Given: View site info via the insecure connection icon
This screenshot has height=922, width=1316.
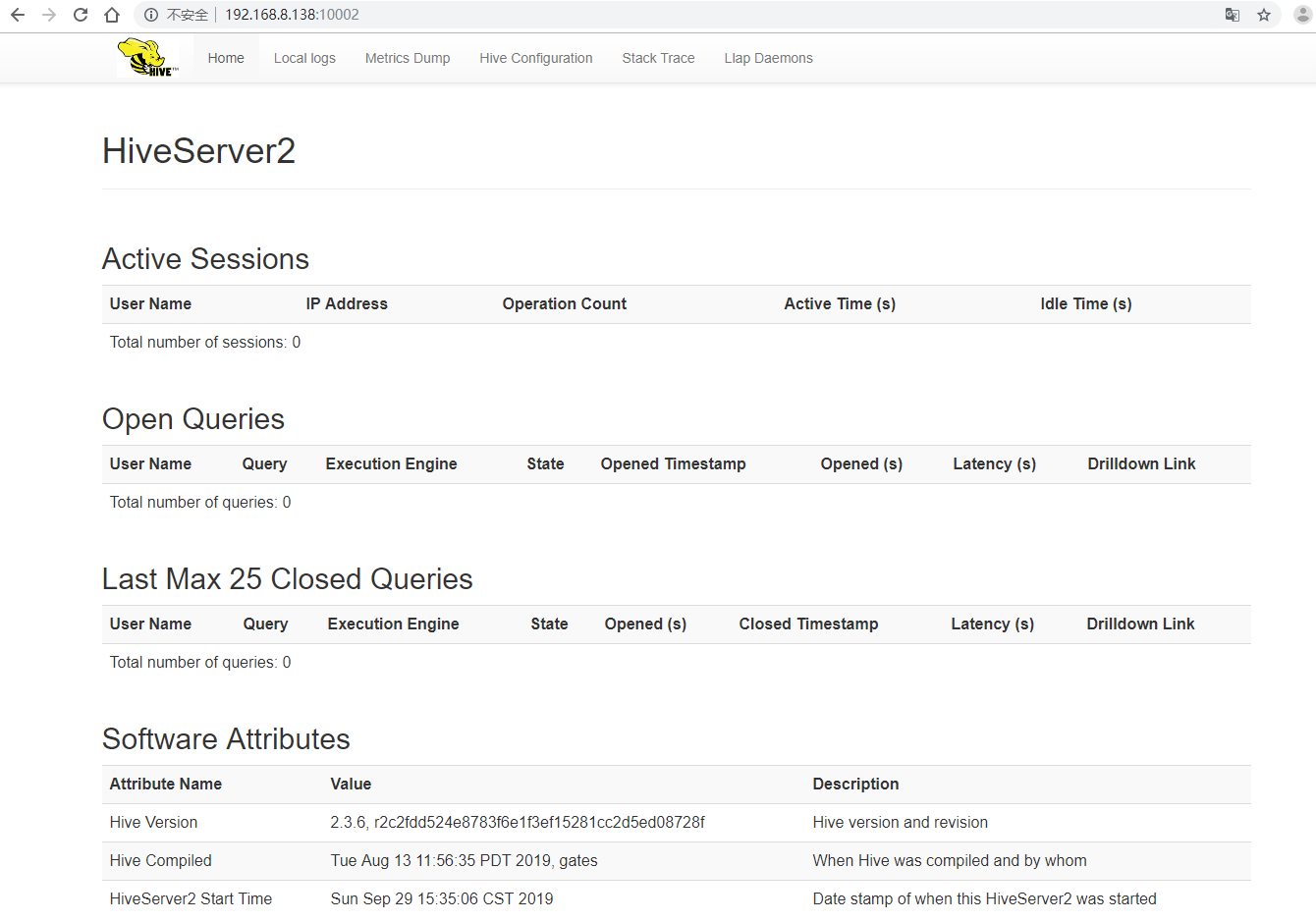Looking at the screenshot, I should point(151,15).
